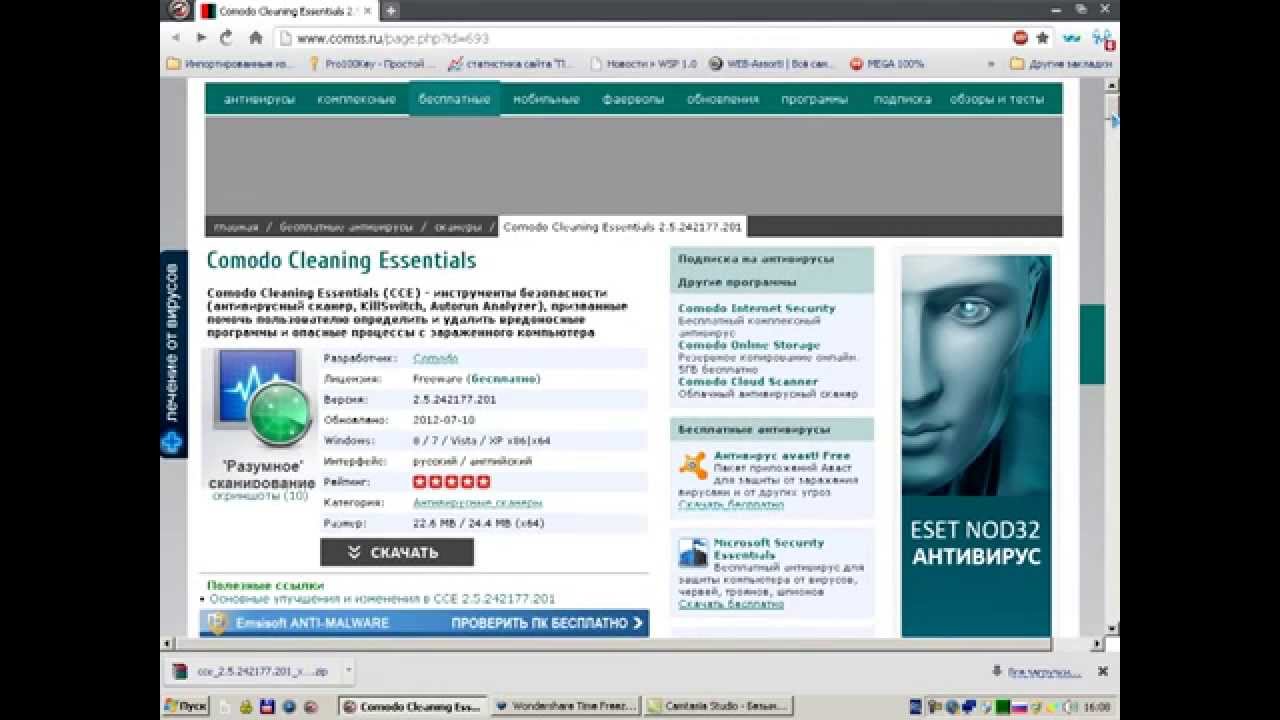Open the скриншоты (10) link
This screenshot has width=1280, height=720.
[x=260, y=495]
